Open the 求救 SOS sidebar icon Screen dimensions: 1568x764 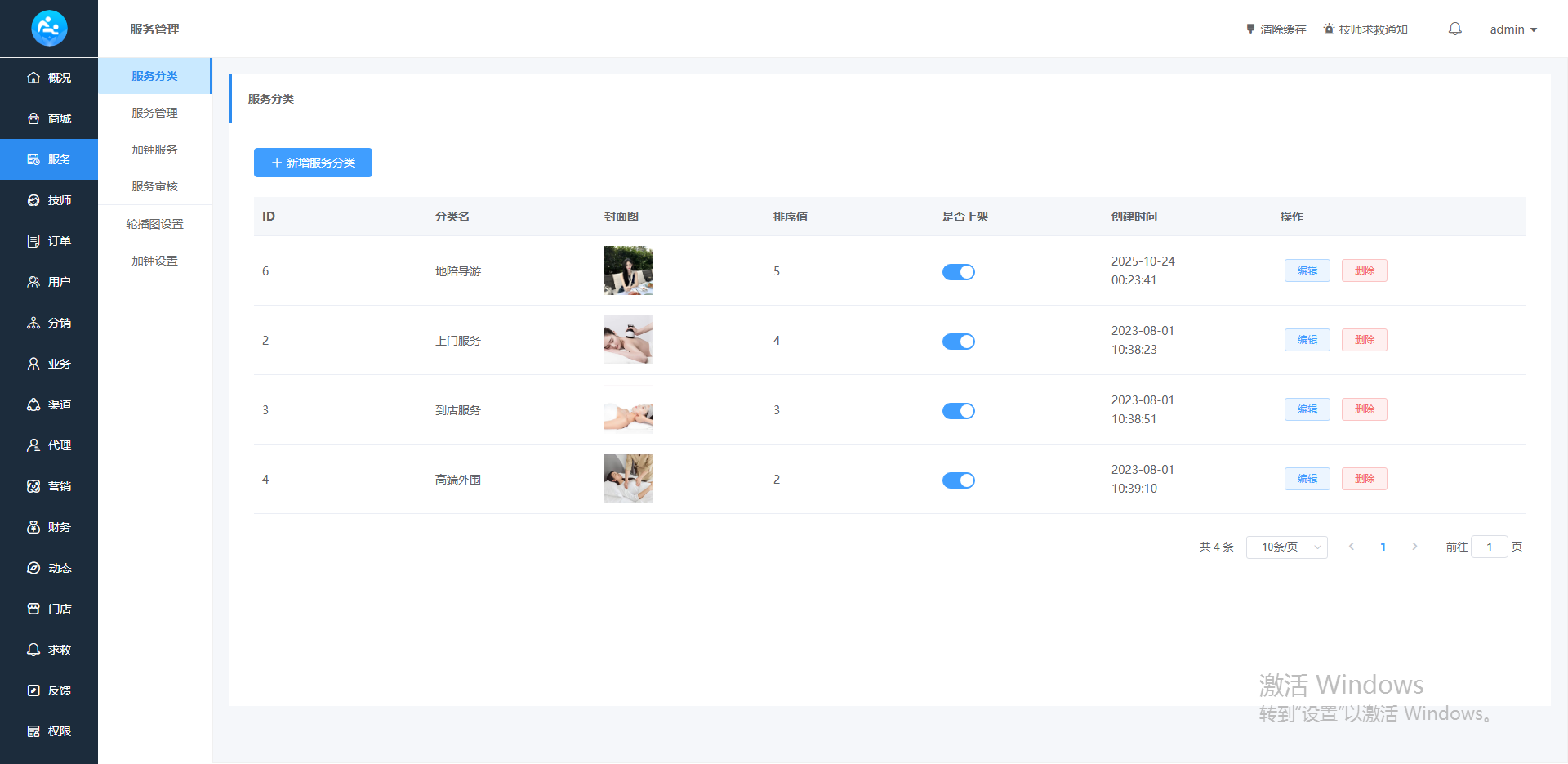click(33, 650)
